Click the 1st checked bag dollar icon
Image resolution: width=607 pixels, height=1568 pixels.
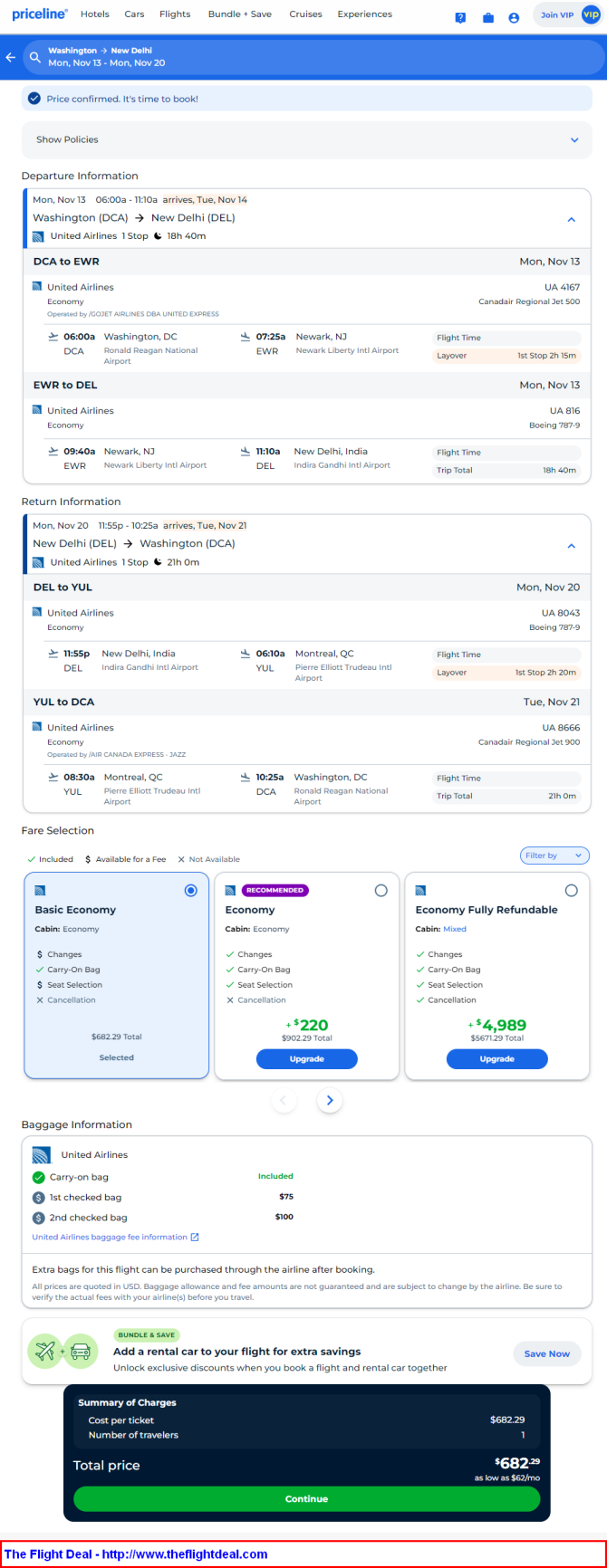click(x=38, y=1197)
